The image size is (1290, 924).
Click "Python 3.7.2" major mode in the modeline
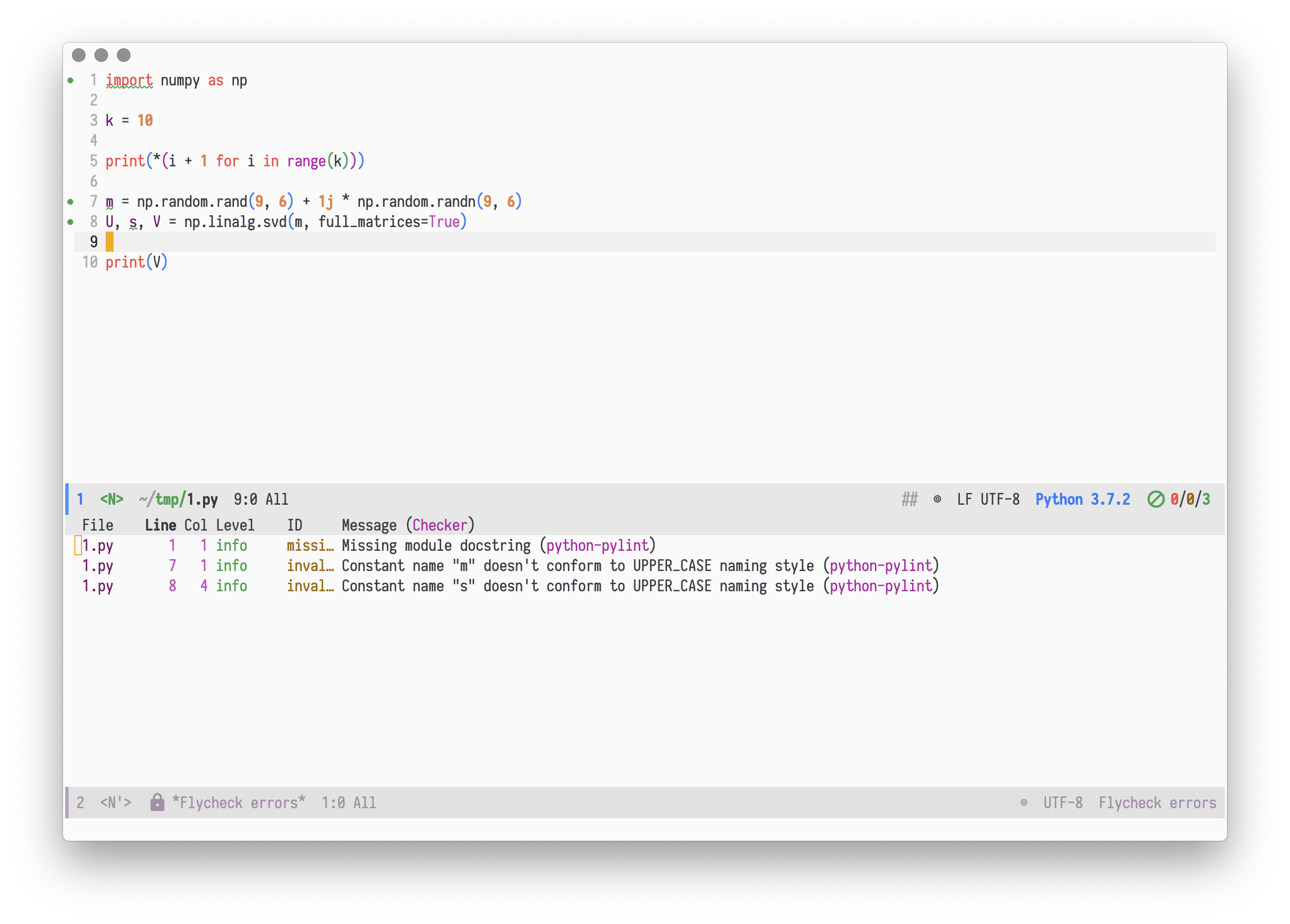(1082, 499)
